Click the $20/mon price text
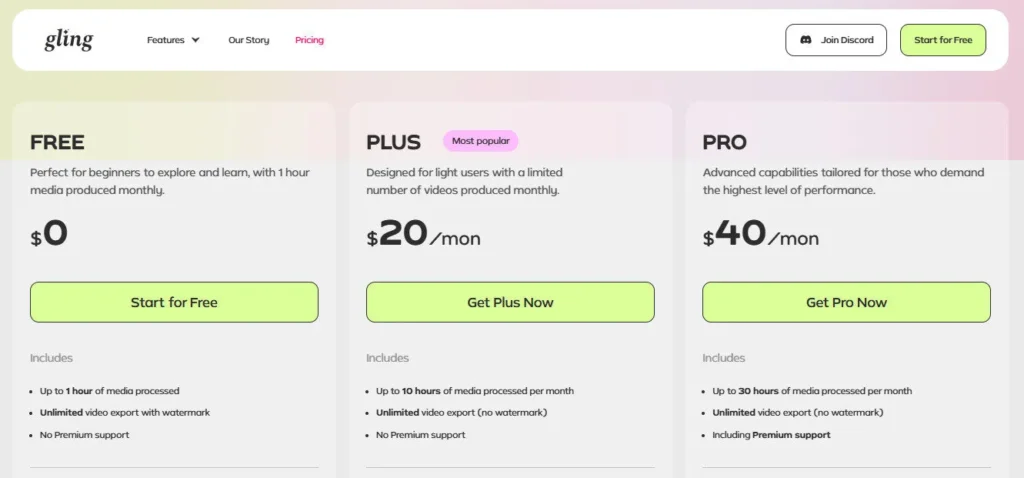This screenshot has width=1024, height=478. click(x=423, y=235)
